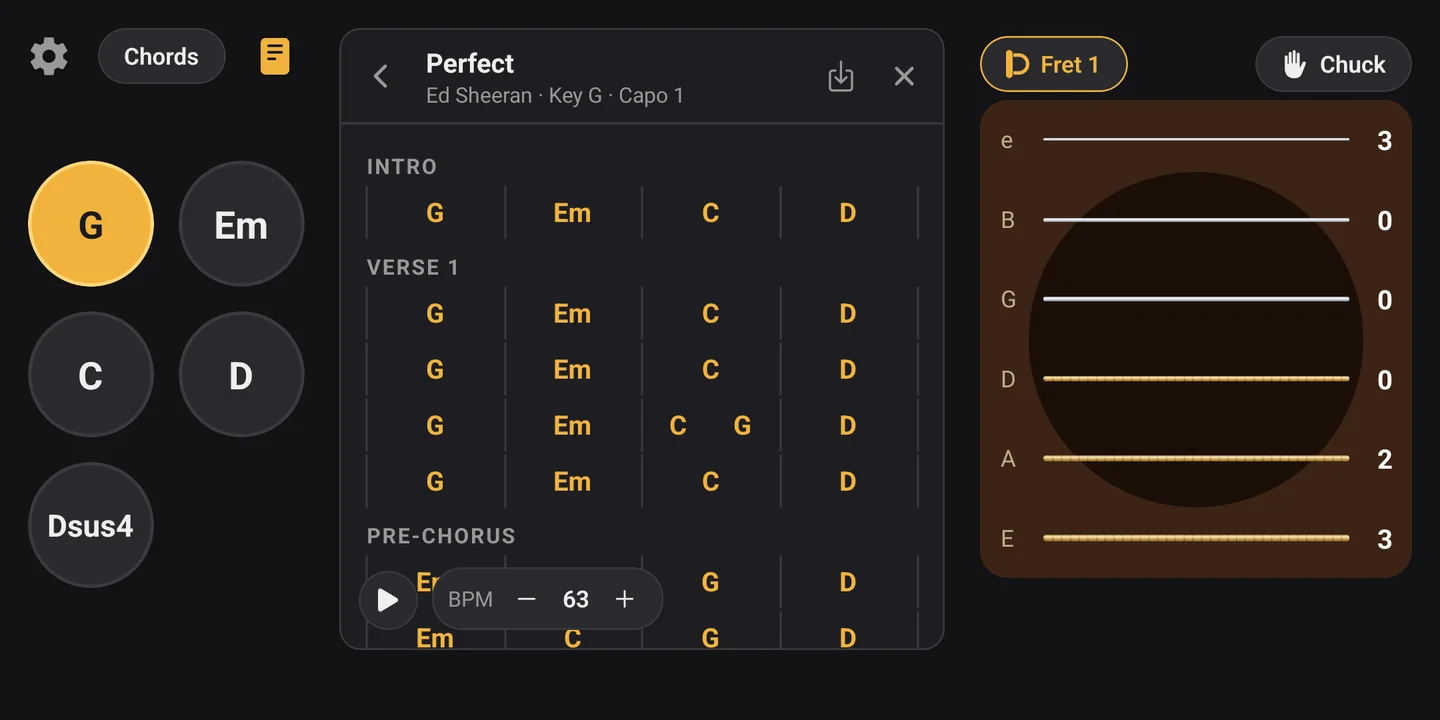The height and width of the screenshot is (720, 1440).
Task: Click the PRE-CHORUS section heading
Action: point(441,536)
